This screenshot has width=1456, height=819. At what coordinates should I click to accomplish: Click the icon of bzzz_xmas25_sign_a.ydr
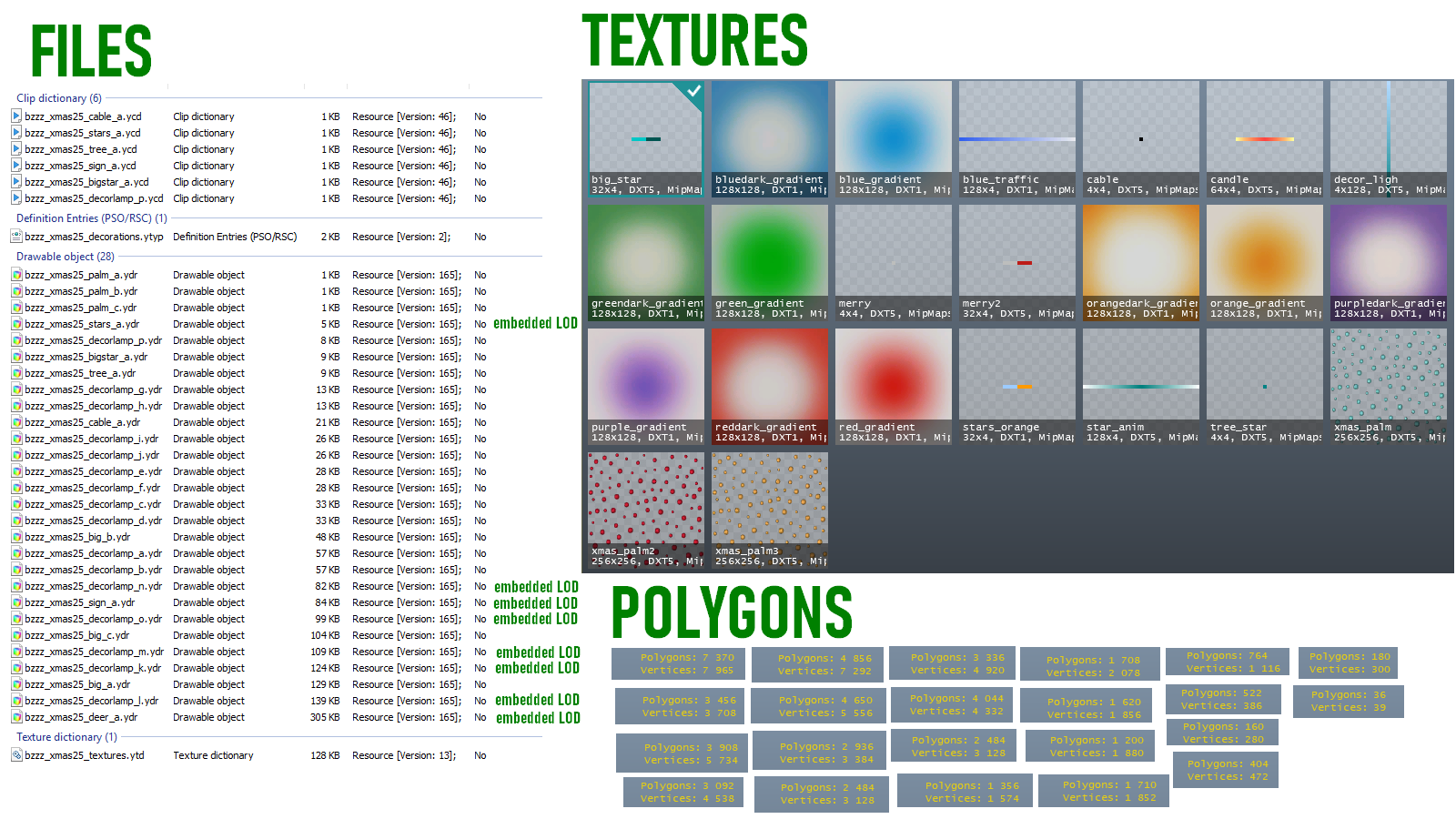16,602
